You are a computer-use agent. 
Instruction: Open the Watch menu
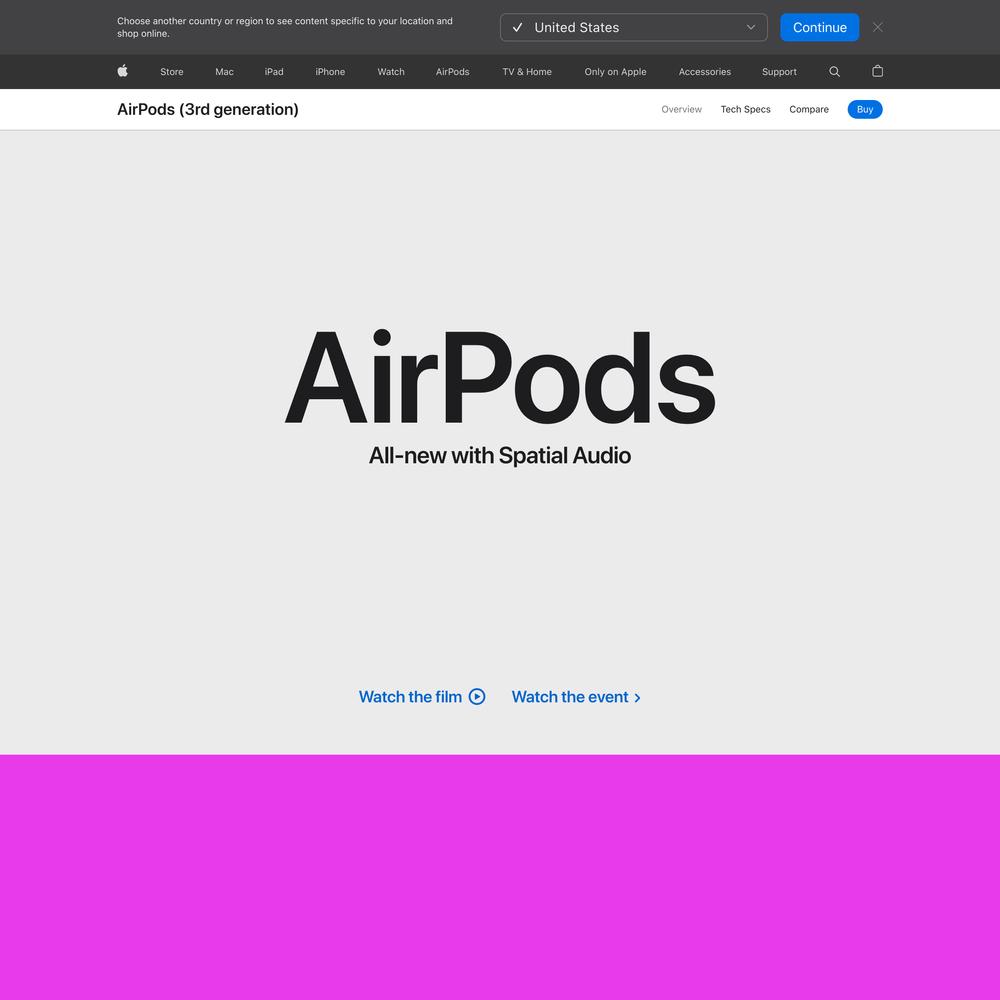[x=391, y=72]
